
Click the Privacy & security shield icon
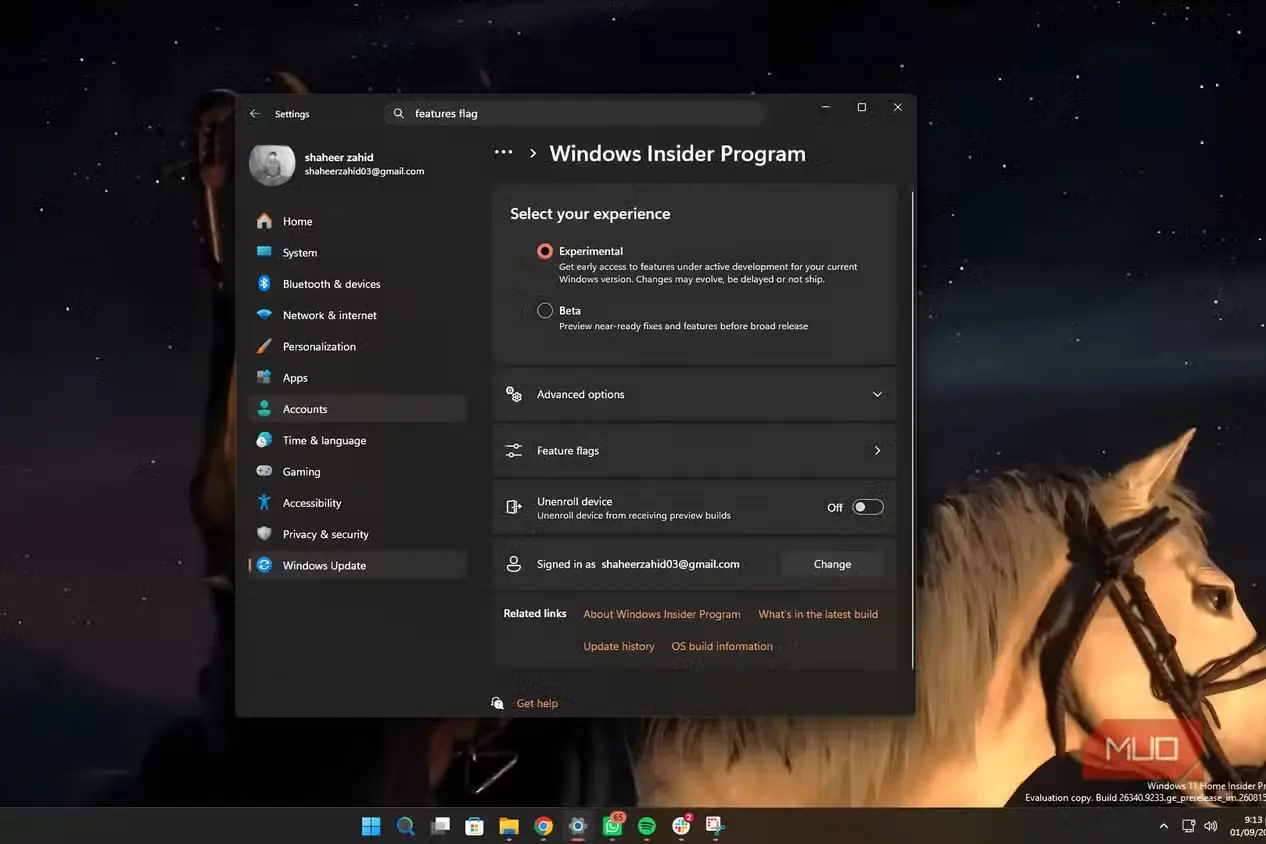point(264,534)
